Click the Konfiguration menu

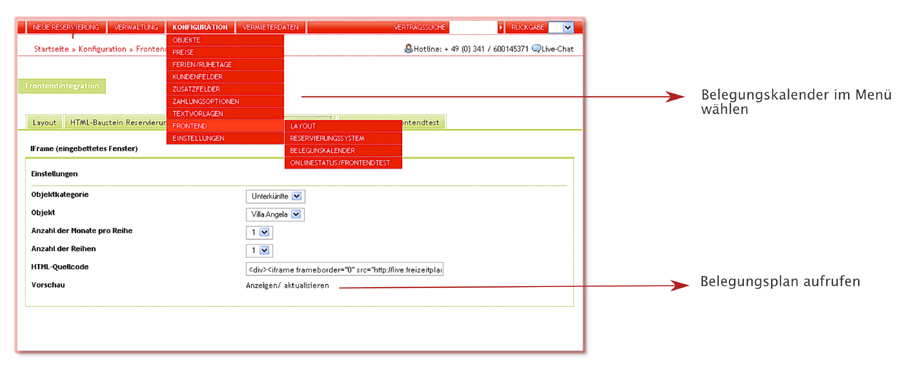[x=200, y=27]
